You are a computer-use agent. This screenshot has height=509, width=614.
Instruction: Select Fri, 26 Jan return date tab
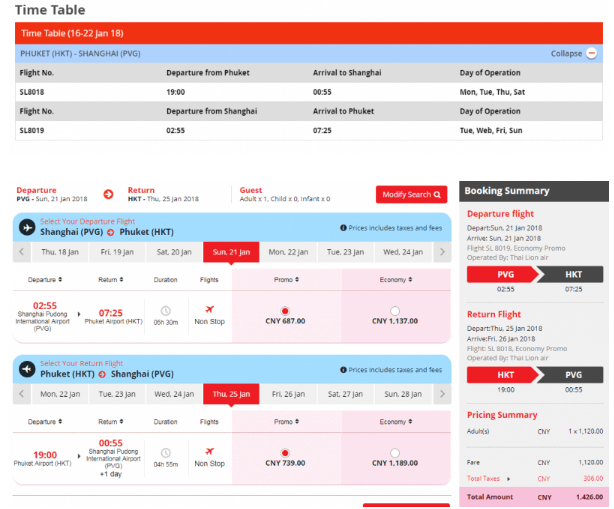tap(288, 394)
